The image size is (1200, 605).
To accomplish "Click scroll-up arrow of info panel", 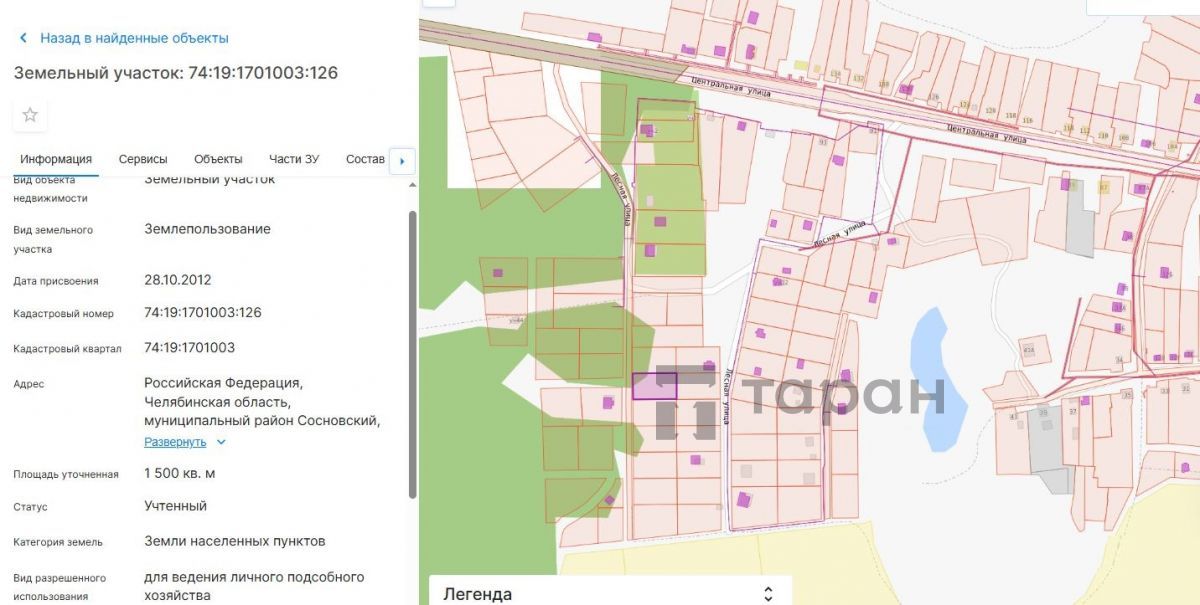I will tap(412, 184).
